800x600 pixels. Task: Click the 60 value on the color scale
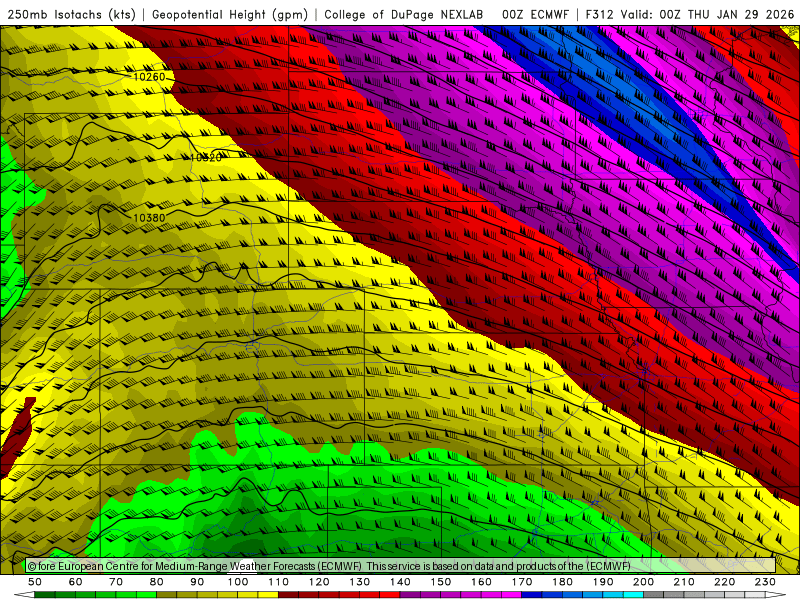point(76,582)
